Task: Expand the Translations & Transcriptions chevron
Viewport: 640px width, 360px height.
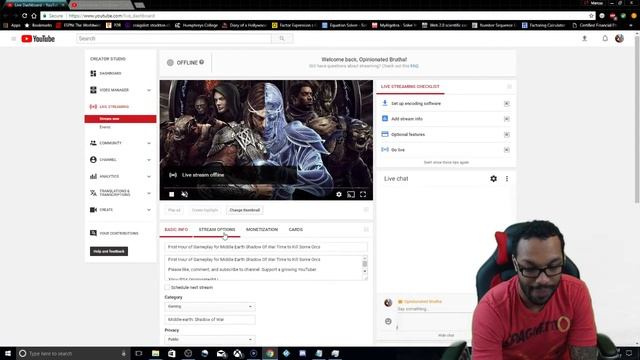Action: pos(149,193)
